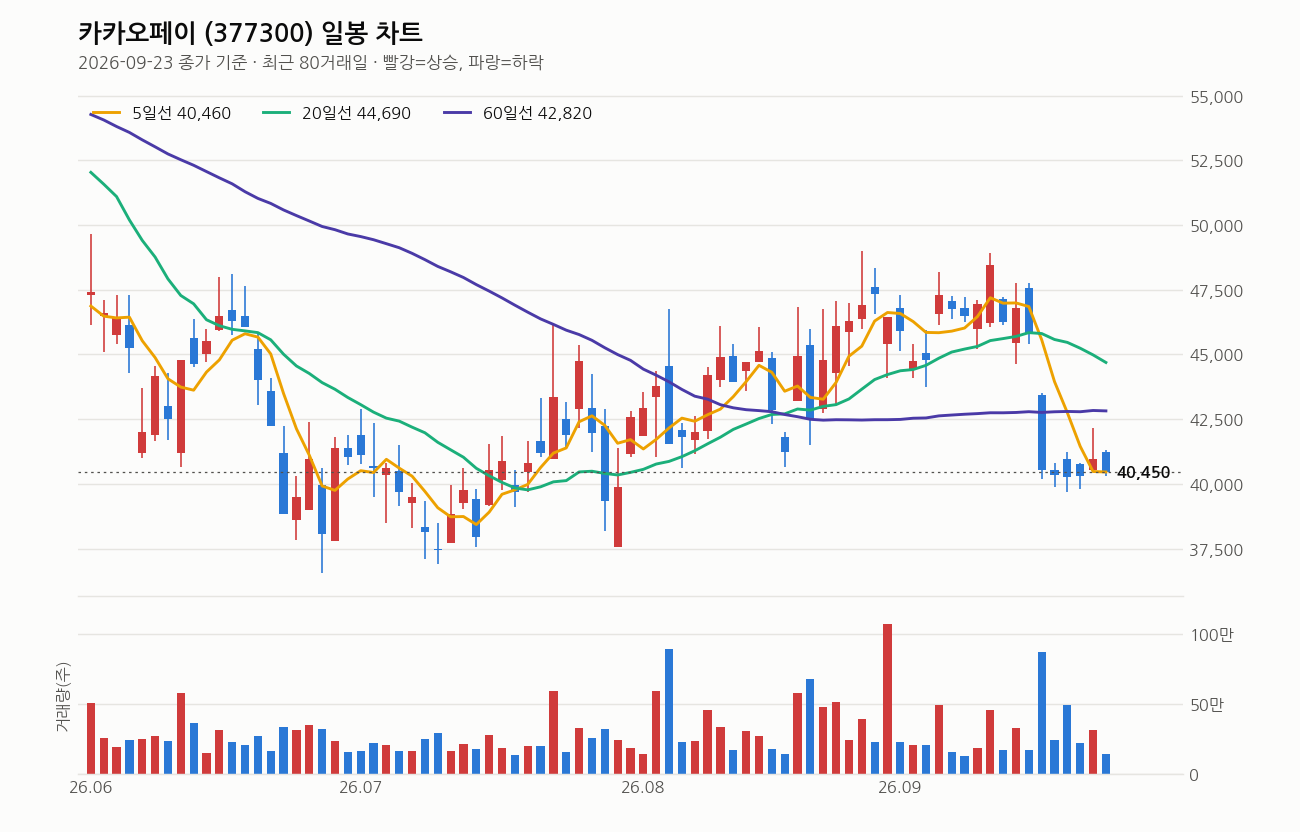This screenshot has width=1300, height=832.
Task: Click the 60일선 42,820 legend entry
Action: [x=517, y=113]
